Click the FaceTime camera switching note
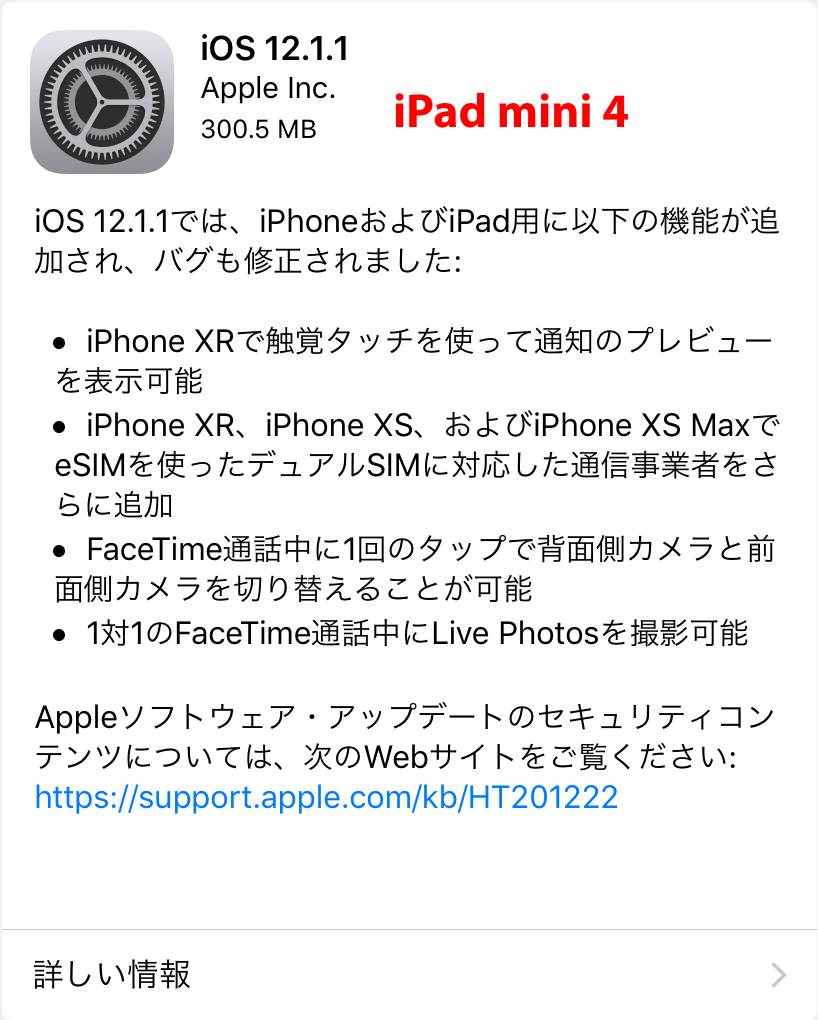The image size is (818, 1020). (x=415, y=569)
